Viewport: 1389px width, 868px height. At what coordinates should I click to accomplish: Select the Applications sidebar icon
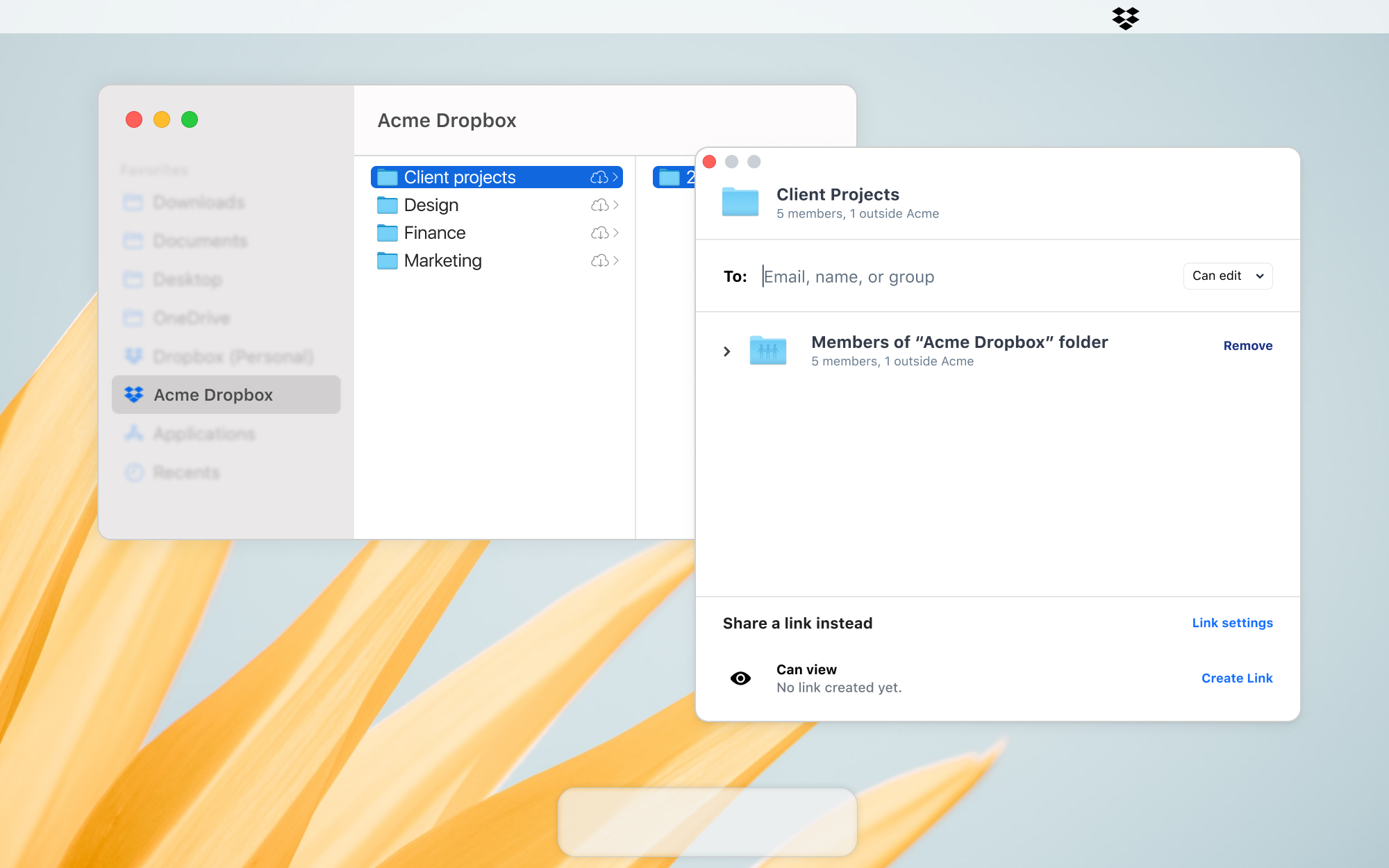(x=133, y=433)
